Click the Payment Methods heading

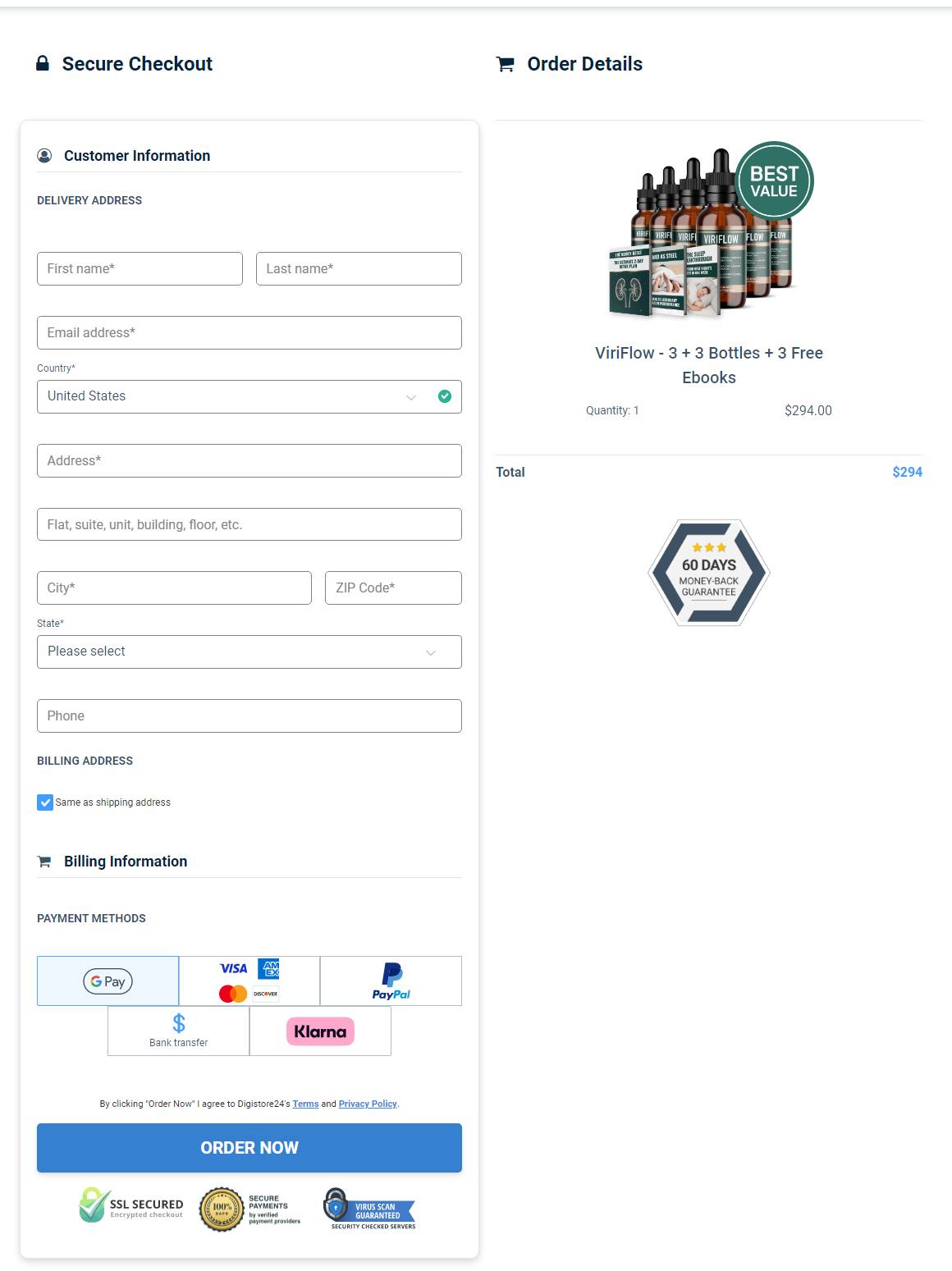tap(91, 918)
